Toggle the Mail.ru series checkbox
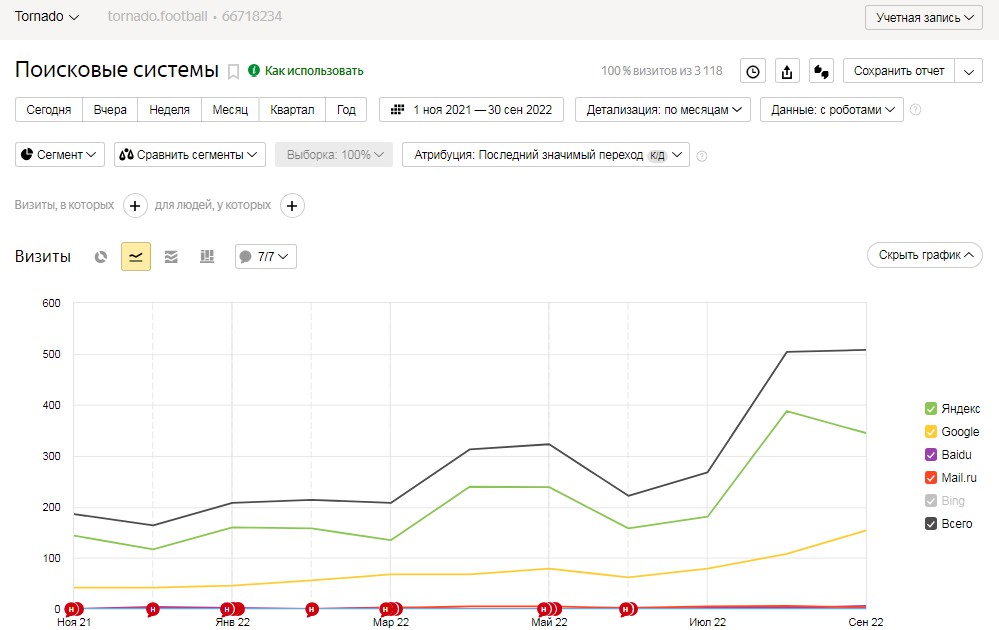This screenshot has width=999, height=630. [931, 477]
